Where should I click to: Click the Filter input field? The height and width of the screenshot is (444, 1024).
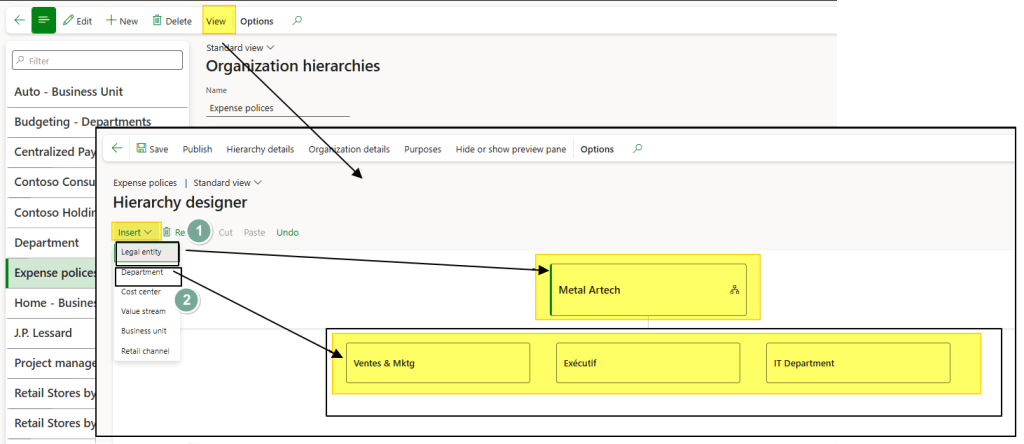(x=97, y=61)
